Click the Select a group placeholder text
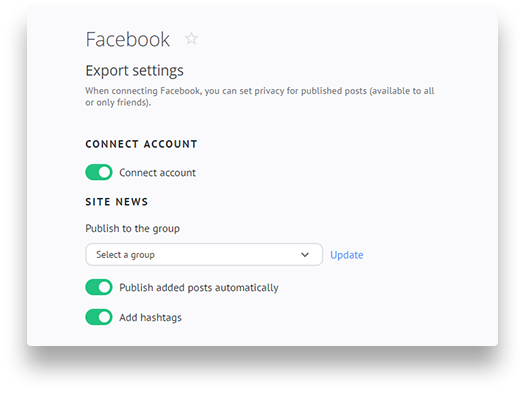524x395 pixels. click(x=125, y=255)
